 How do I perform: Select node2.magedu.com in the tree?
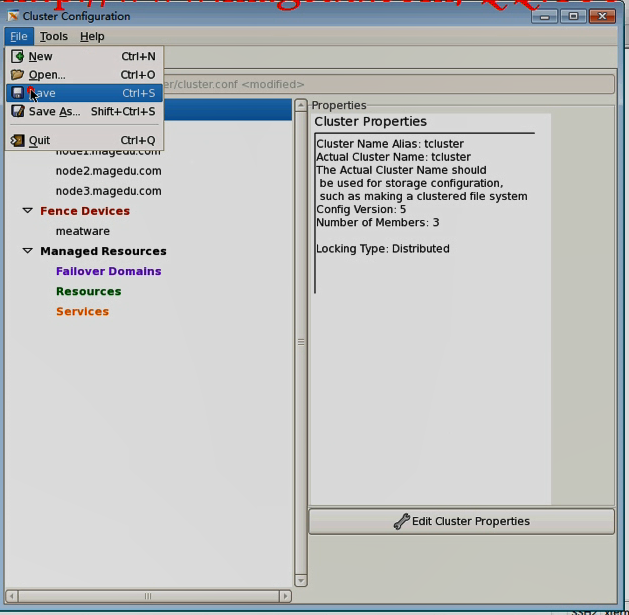click(108, 171)
